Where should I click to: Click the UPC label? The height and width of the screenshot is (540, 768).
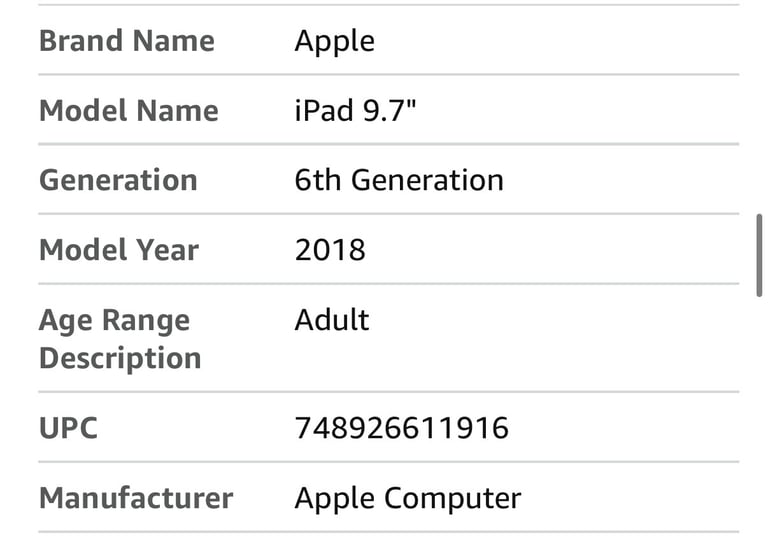69,428
